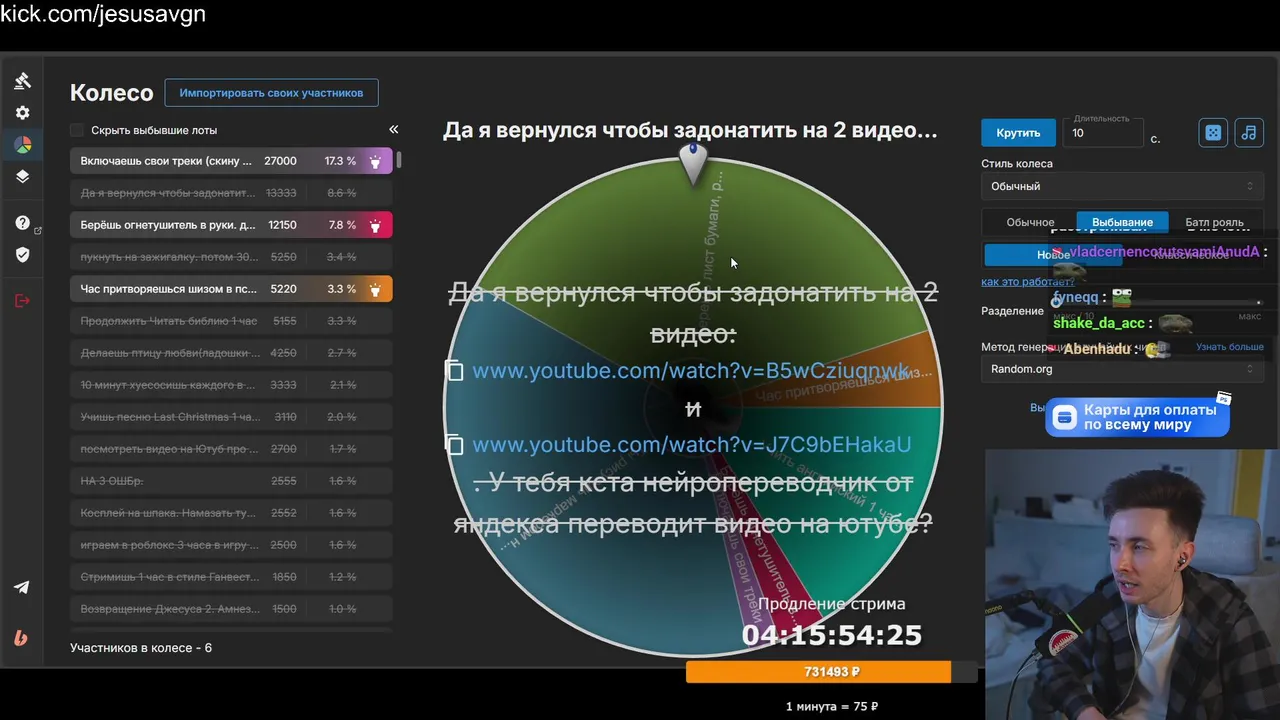Select lot 'Включаешь свои треки (скину'
Image resolution: width=1280 pixels, height=720 pixels.
pyautogui.click(x=231, y=161)
